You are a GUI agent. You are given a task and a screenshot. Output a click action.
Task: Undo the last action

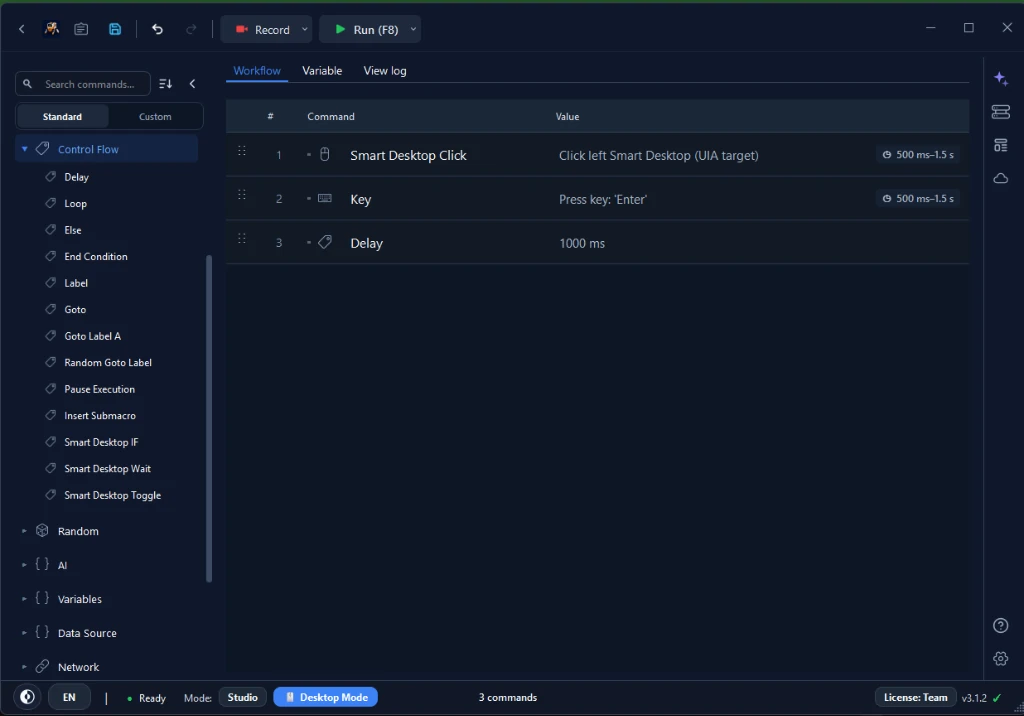(x=157, y=29)
